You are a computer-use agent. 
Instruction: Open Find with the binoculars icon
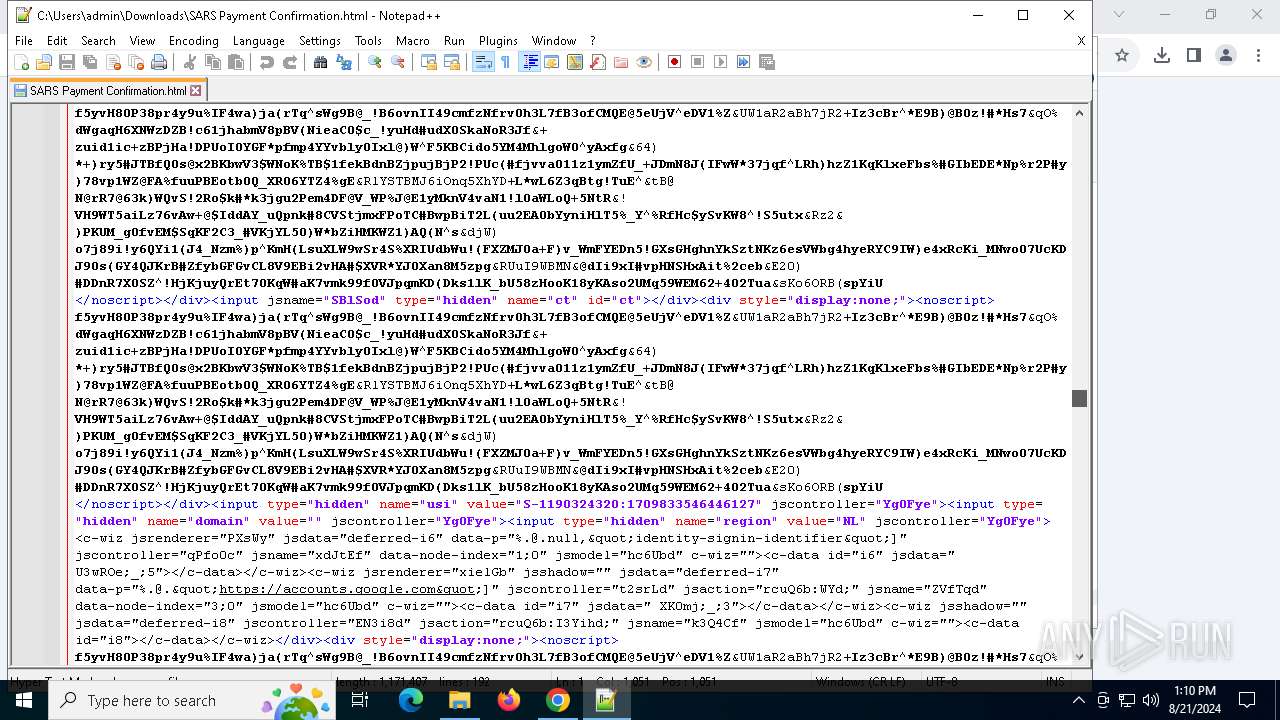click(321, 62)
